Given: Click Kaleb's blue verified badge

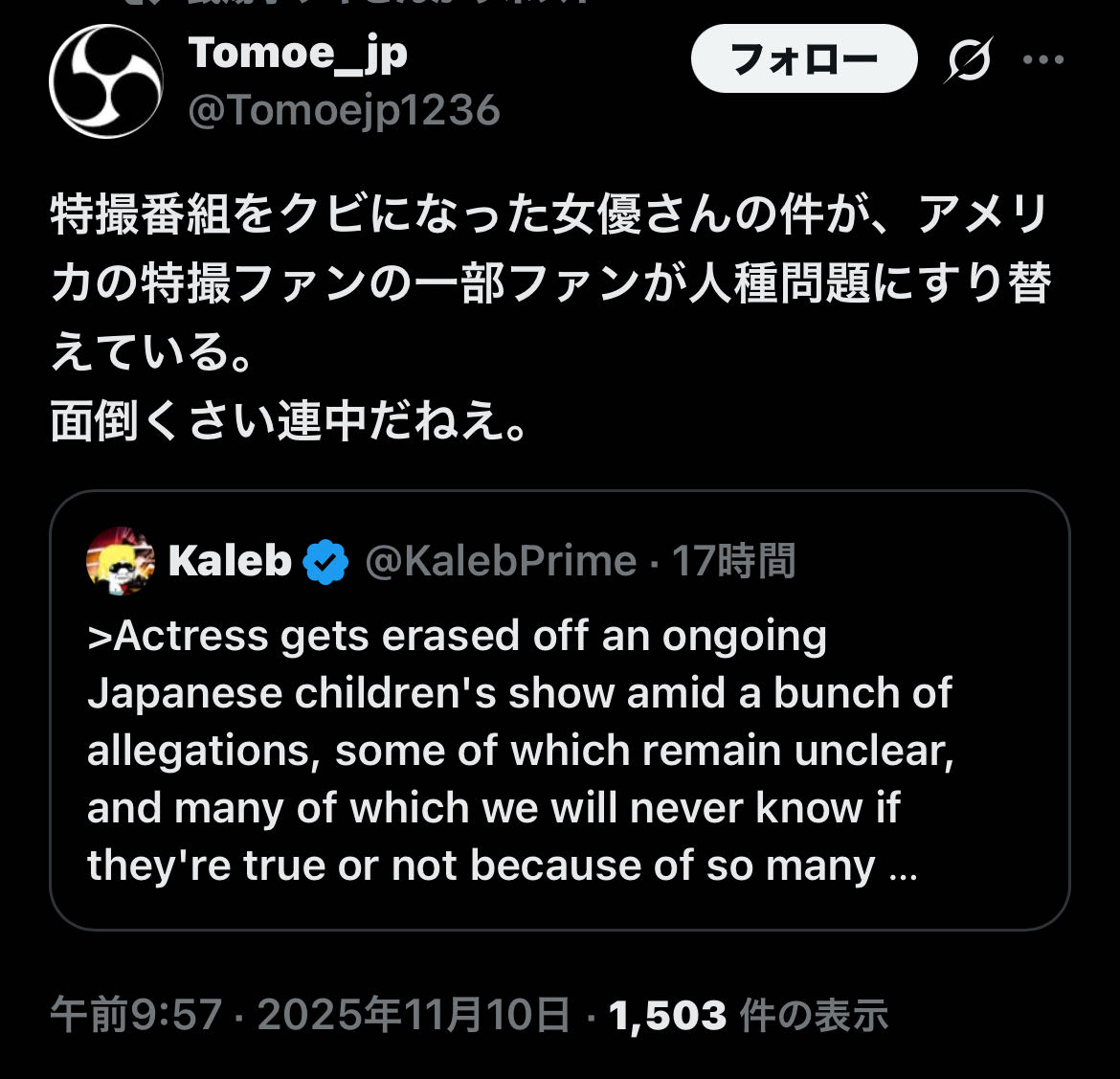Looking at the screenshot, I should pyautogui.click(x=325, y=562).
